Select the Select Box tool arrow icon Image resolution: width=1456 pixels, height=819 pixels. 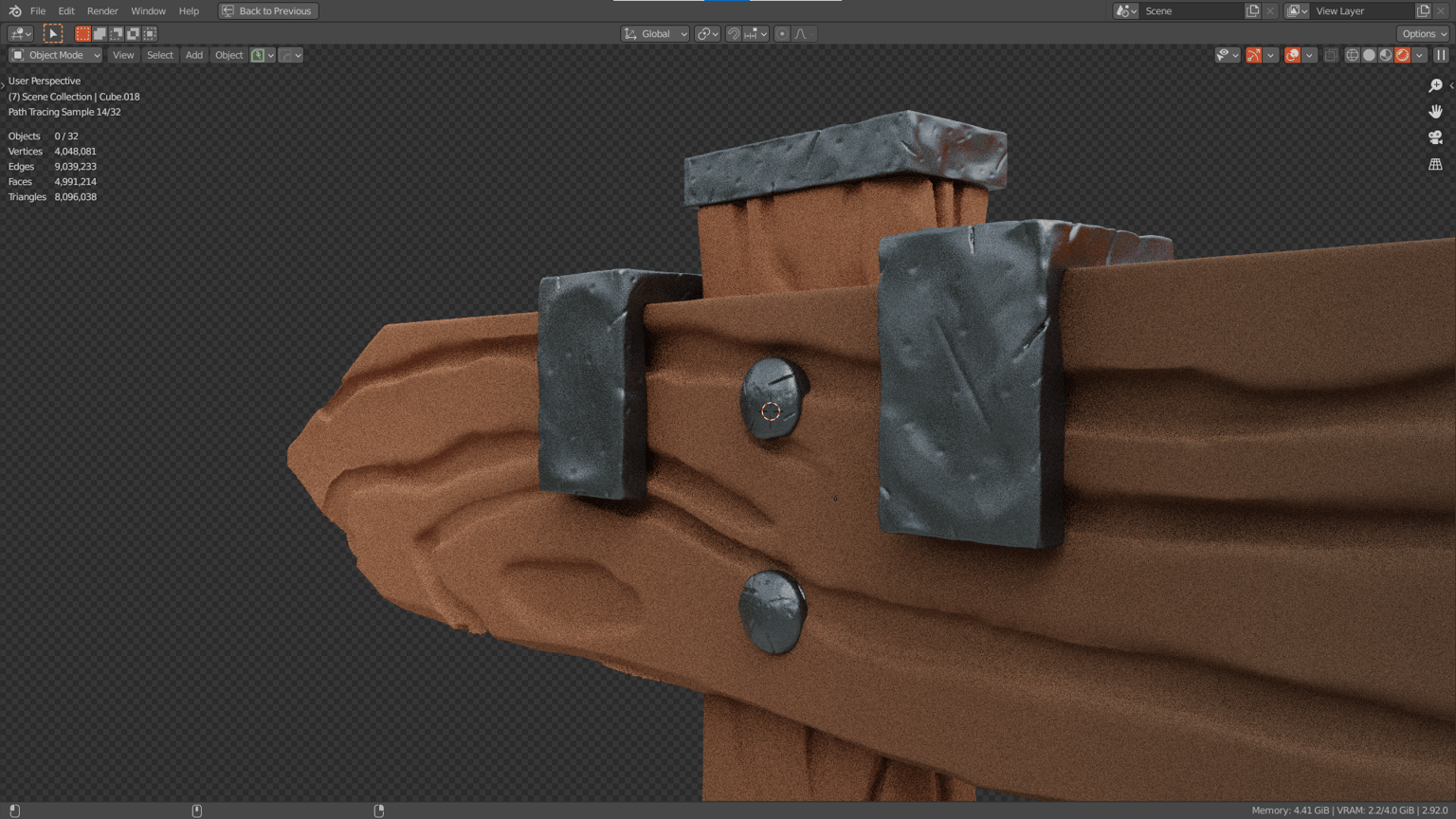pyautogui.click(x=53, y=33)
